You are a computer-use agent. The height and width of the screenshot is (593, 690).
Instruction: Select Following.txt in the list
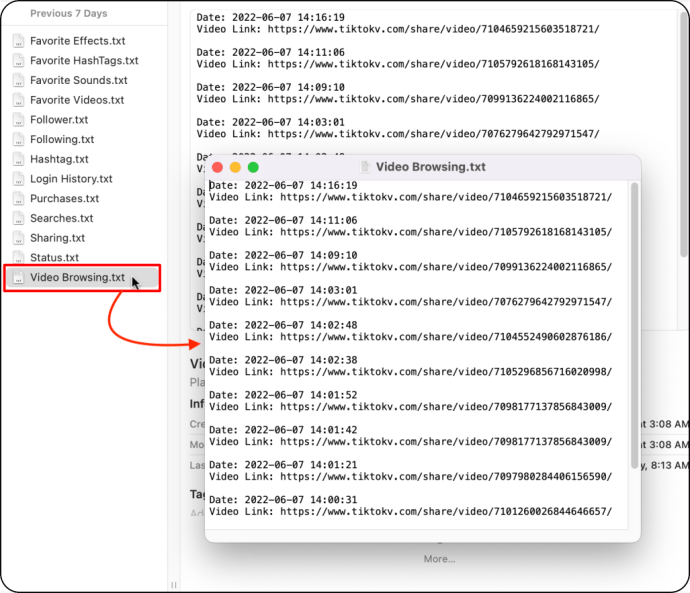pyautogui.click(x=62, y=139)
